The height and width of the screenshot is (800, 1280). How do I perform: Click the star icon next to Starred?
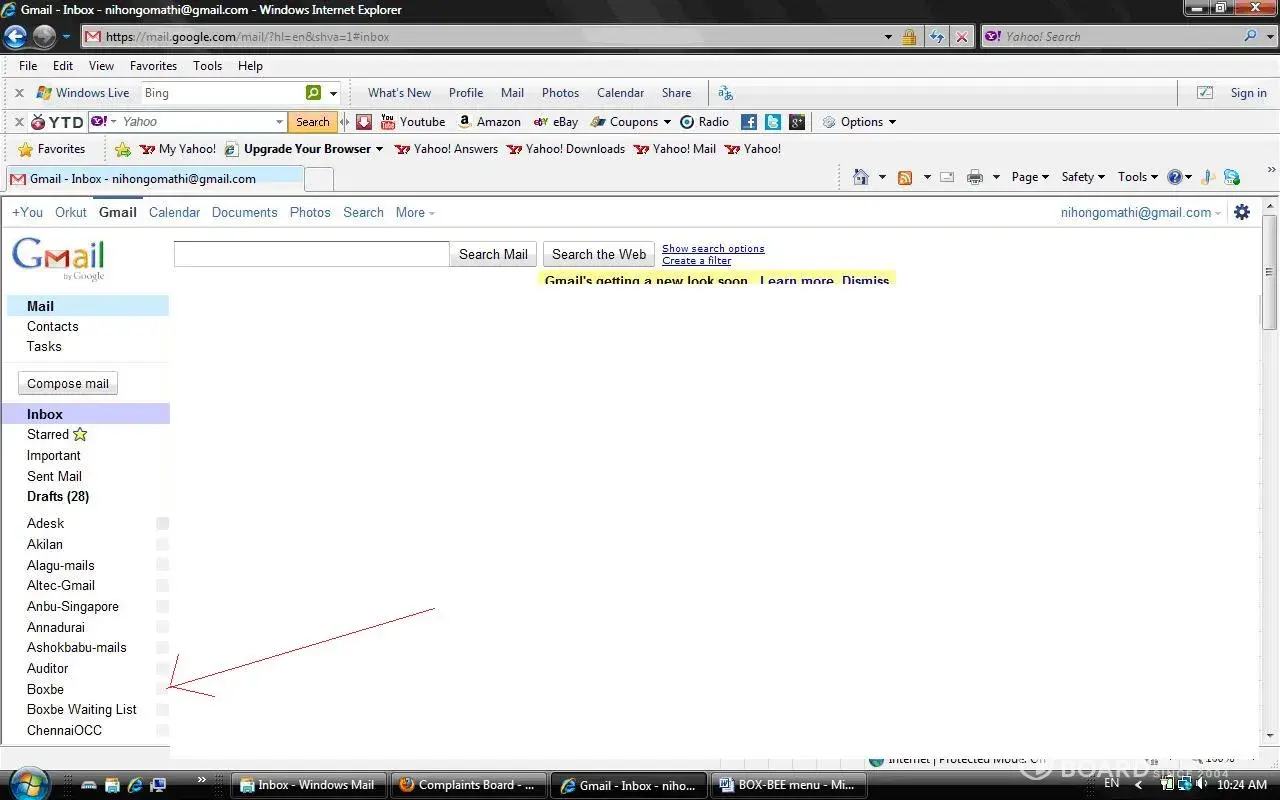pos(80,434)
